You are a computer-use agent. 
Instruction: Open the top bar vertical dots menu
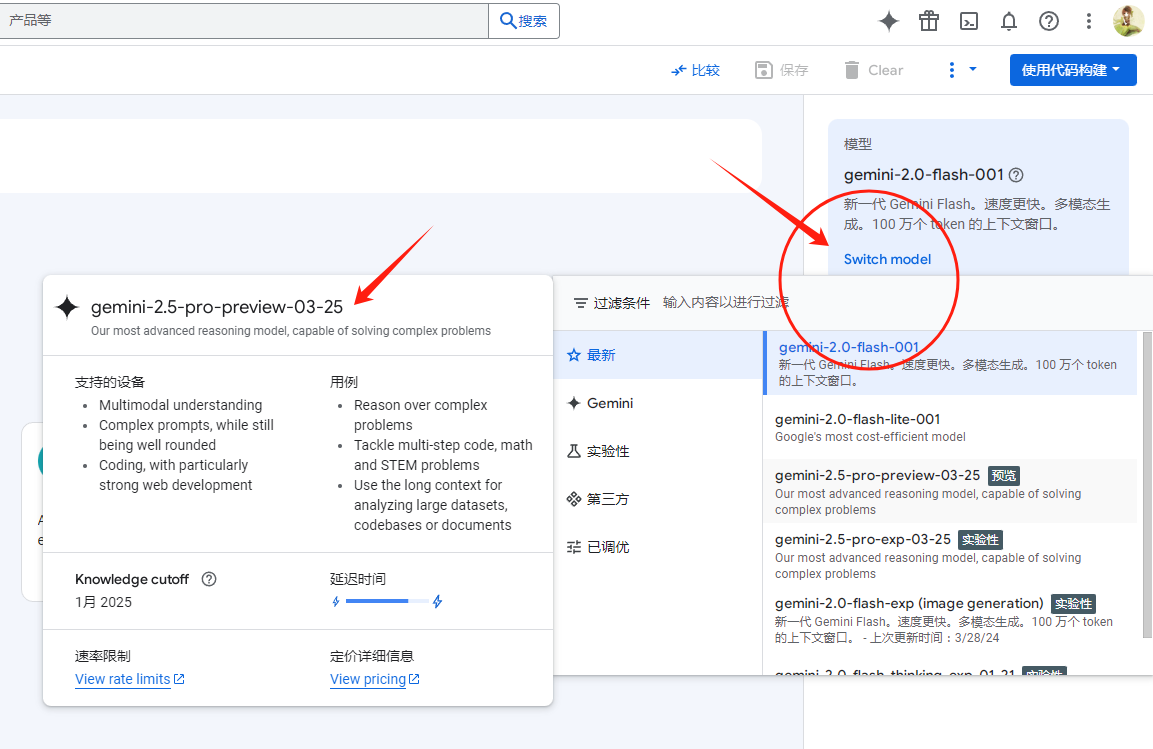(x=1089, y=21)
